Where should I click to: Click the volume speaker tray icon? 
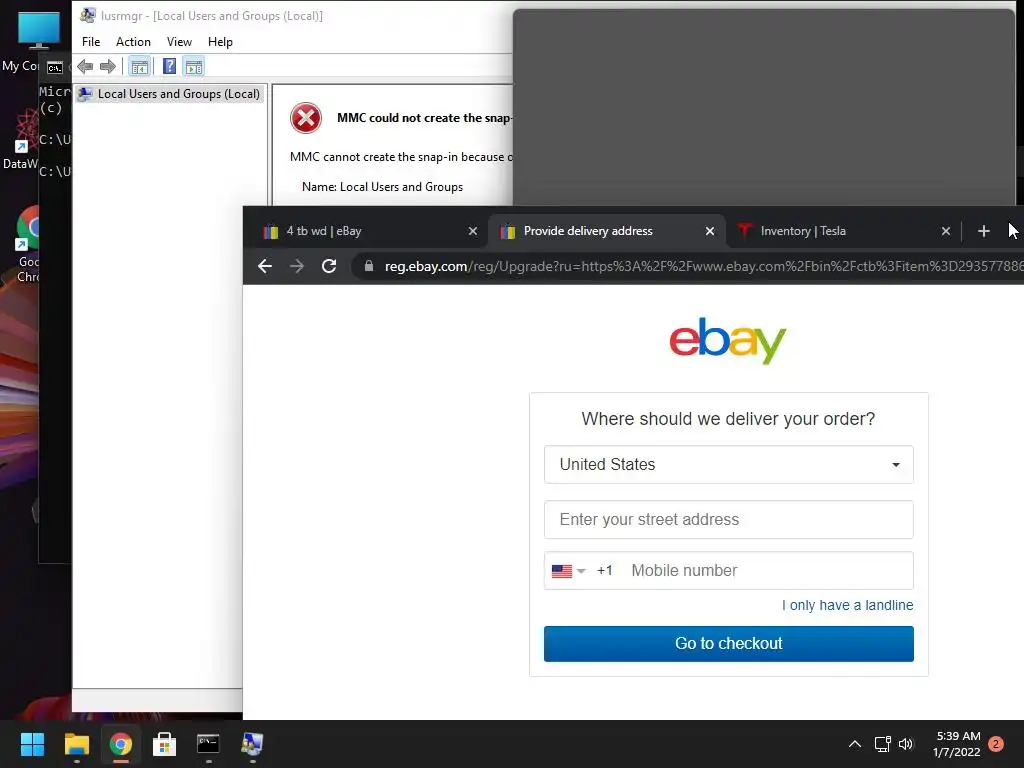tap(906, 744)
